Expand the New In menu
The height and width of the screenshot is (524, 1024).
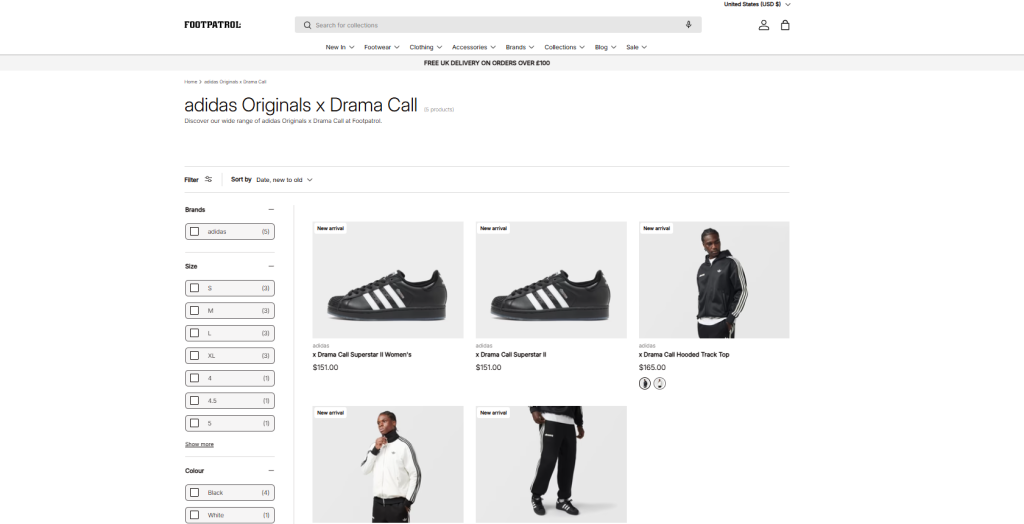340,47
